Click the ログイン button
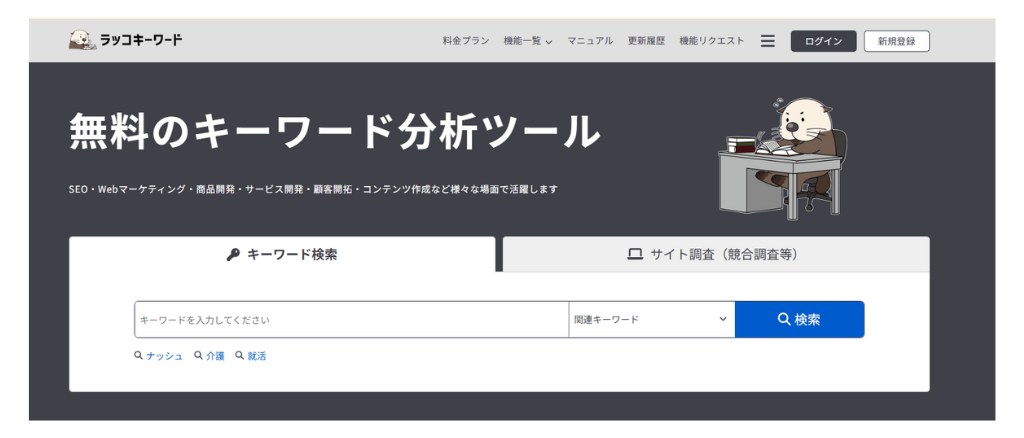Image resolution: width=1024 pixels, height=438 pixels. (823, 41)
